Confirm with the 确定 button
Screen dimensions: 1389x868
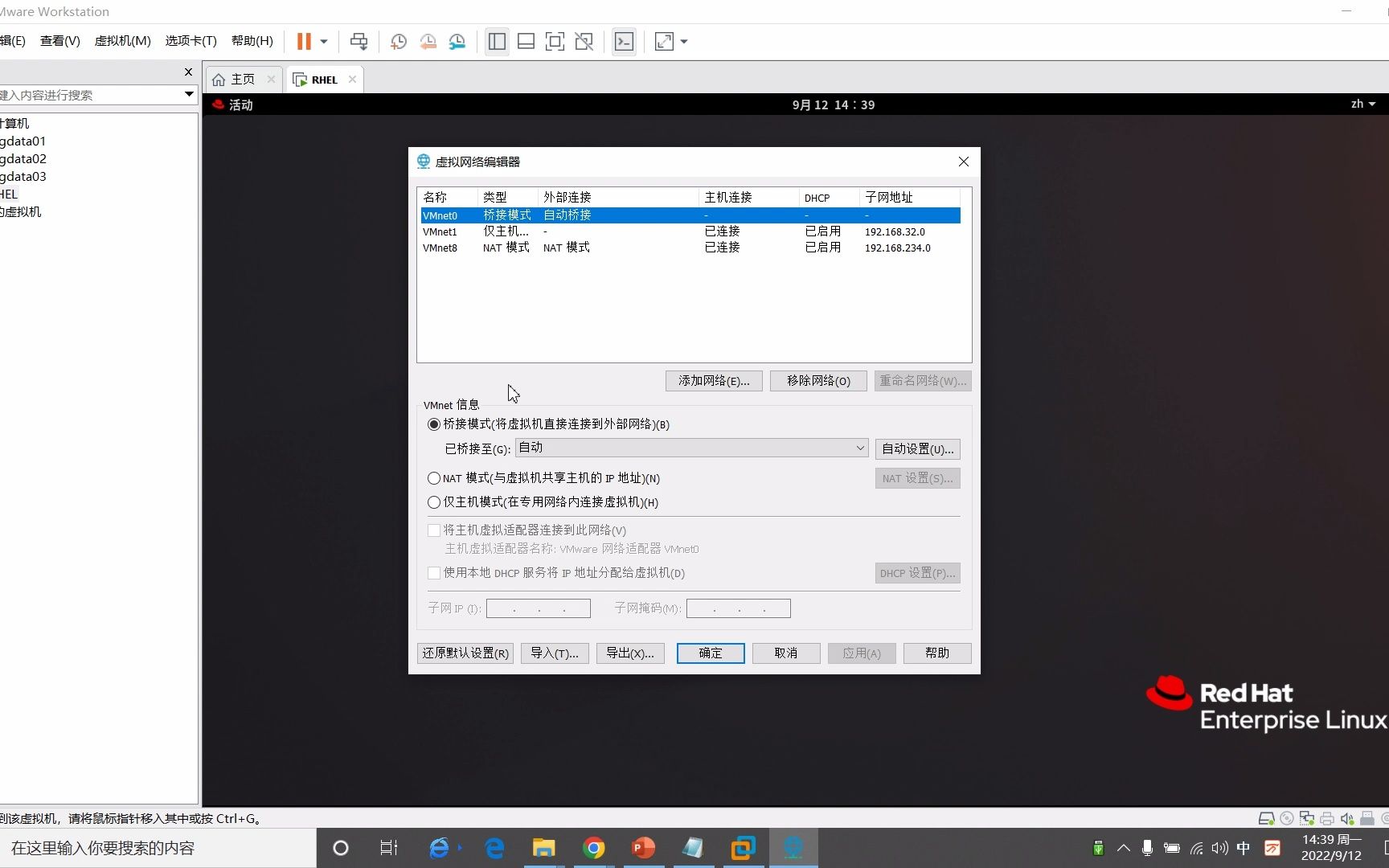coord(711,653)
